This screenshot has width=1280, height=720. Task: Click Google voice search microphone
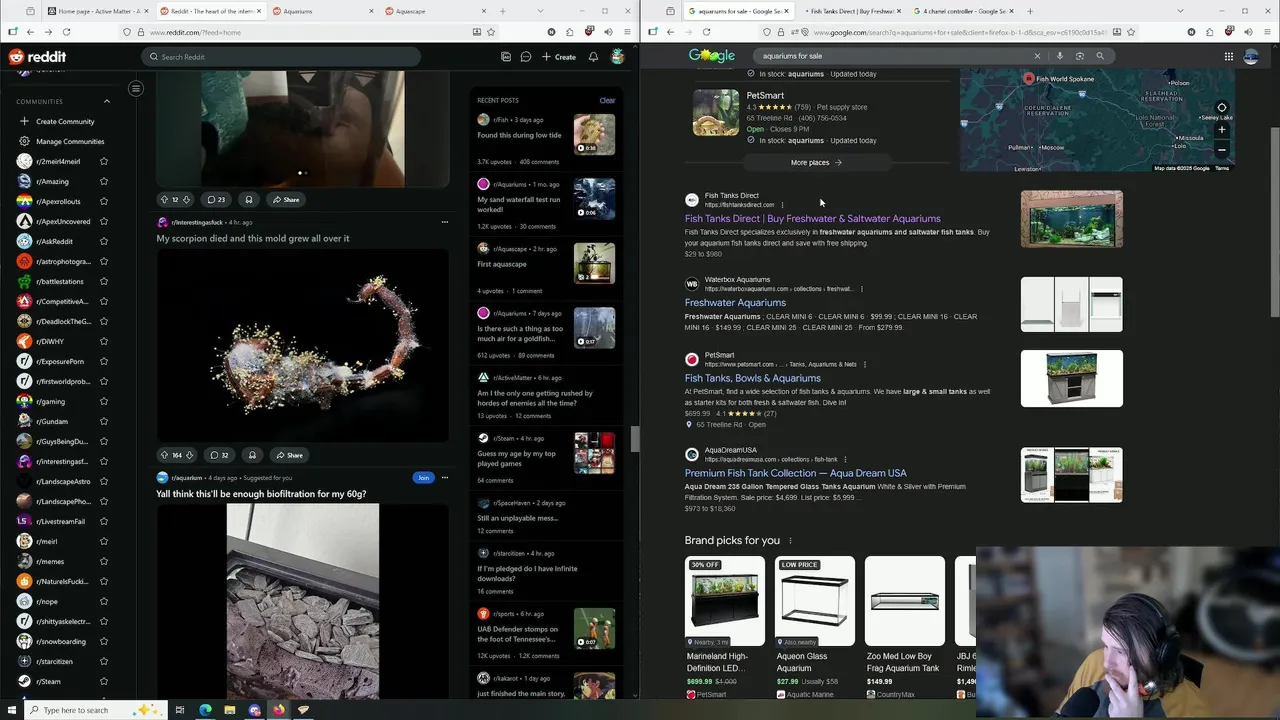point(1060,56)
